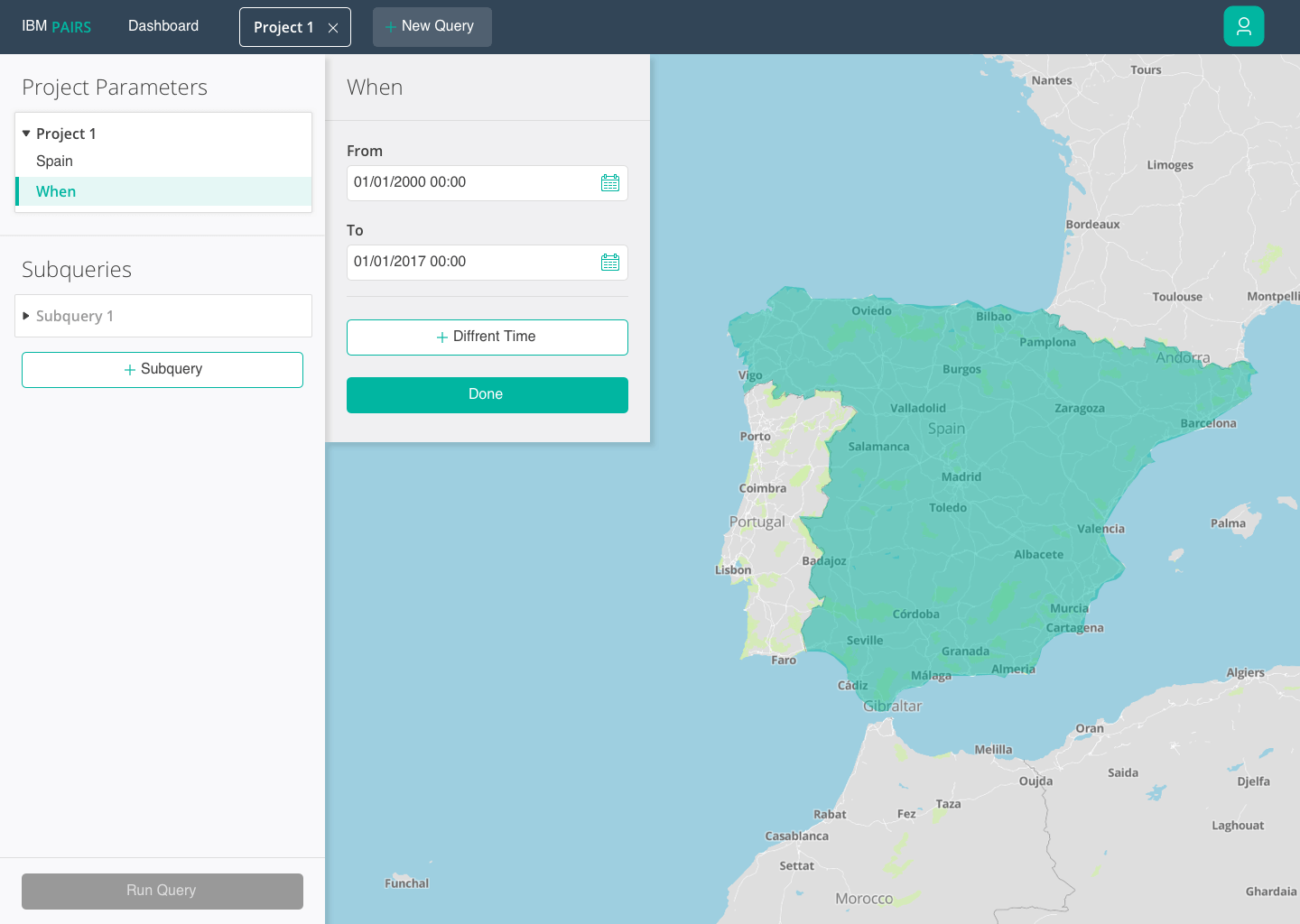The height and width of the screenshot is (924, 1300).
Task: Open the user profile icon
Action: tap(1244, 26)
